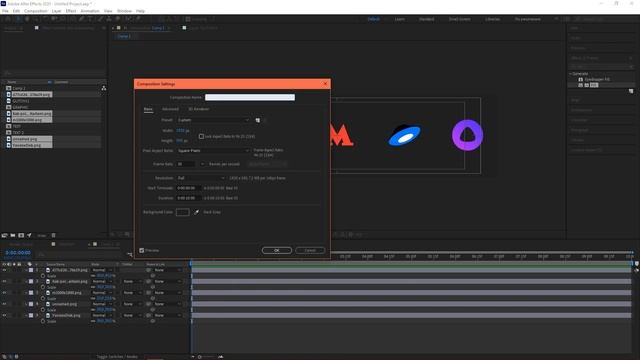Image resolution: width=640 pixels, height=360 pixels.
Task: Click the red M logo in the viewer
Action: tap(341, 135)
